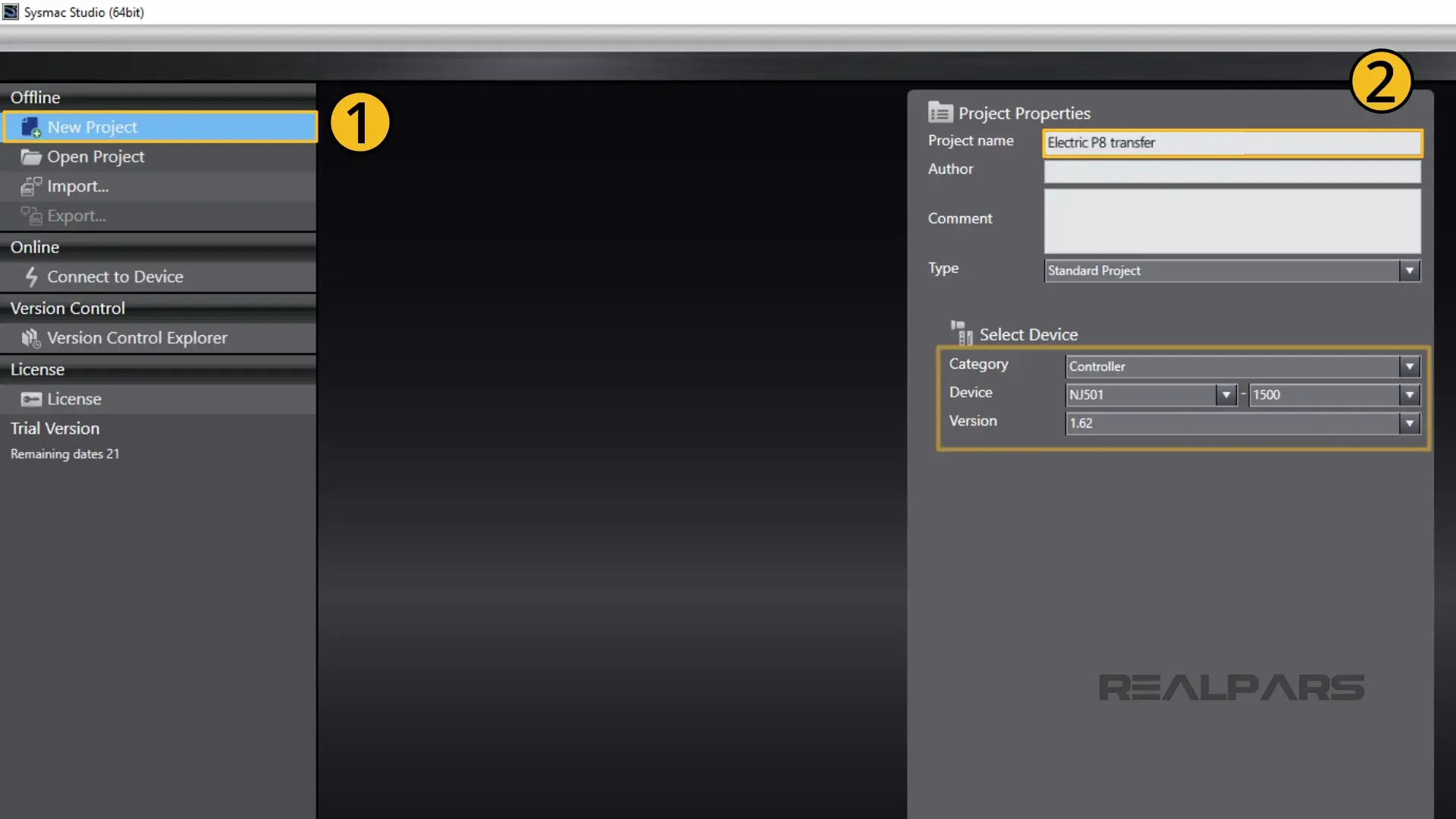Screen dimensions: 1456x819
Task: Choose Import... label
Action: pos(78,187)
